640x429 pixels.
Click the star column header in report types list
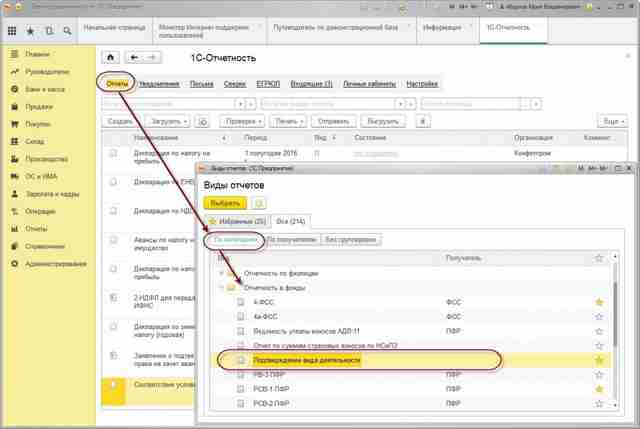(599, 258)
